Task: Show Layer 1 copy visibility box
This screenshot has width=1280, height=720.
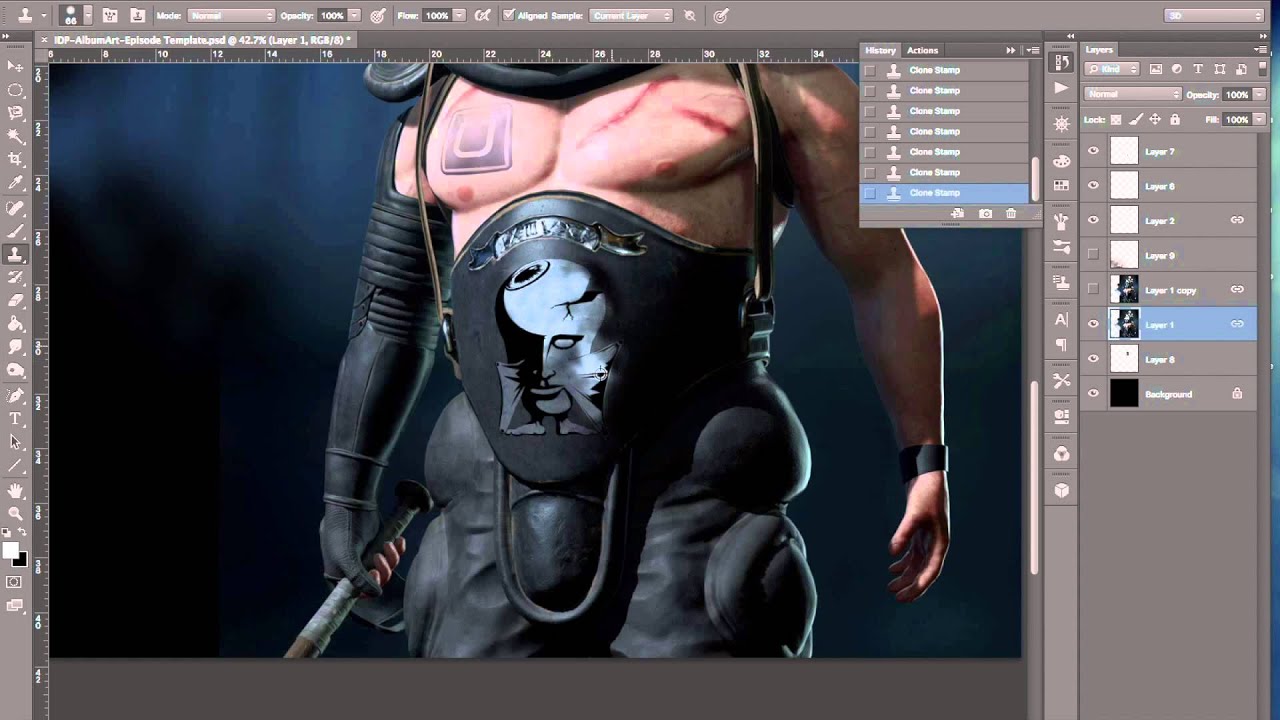Action: tap(1093, 290)
